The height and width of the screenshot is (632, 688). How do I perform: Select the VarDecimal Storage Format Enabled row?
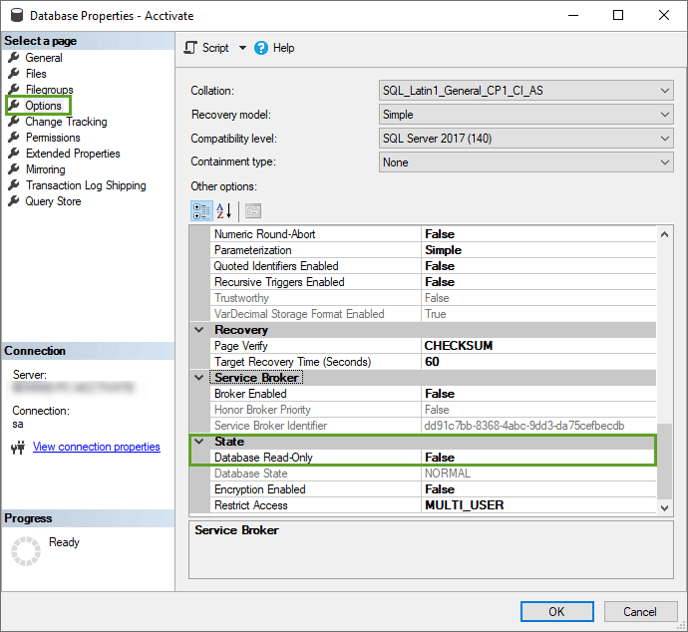[434, 314]
